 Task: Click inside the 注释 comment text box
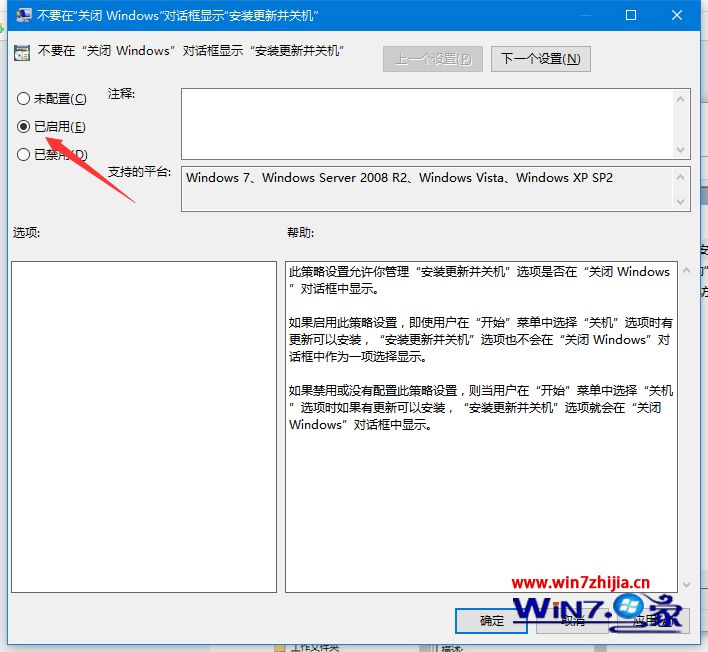(427, 124)
